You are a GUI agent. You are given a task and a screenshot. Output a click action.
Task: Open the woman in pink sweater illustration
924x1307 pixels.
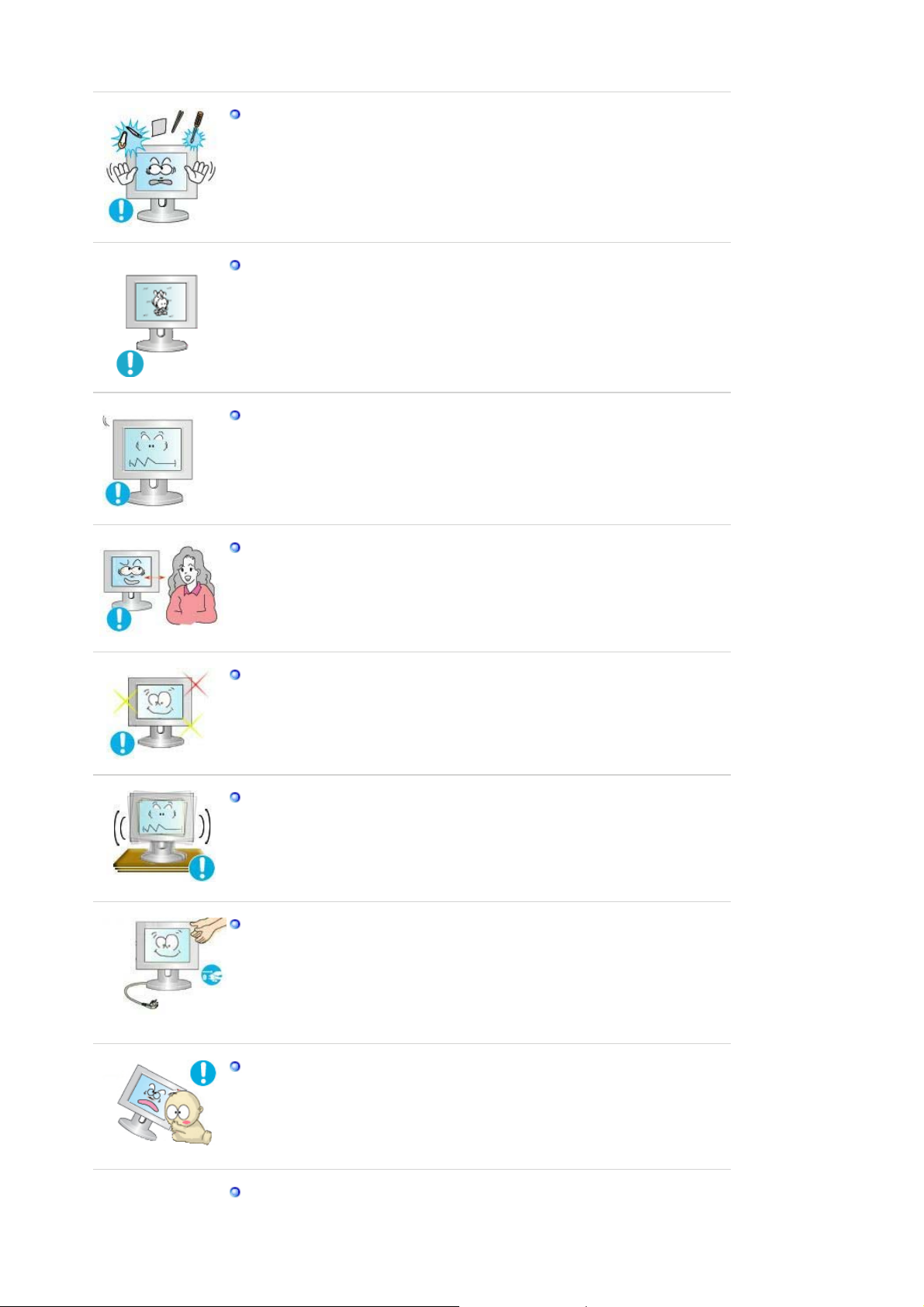(191, 586)
